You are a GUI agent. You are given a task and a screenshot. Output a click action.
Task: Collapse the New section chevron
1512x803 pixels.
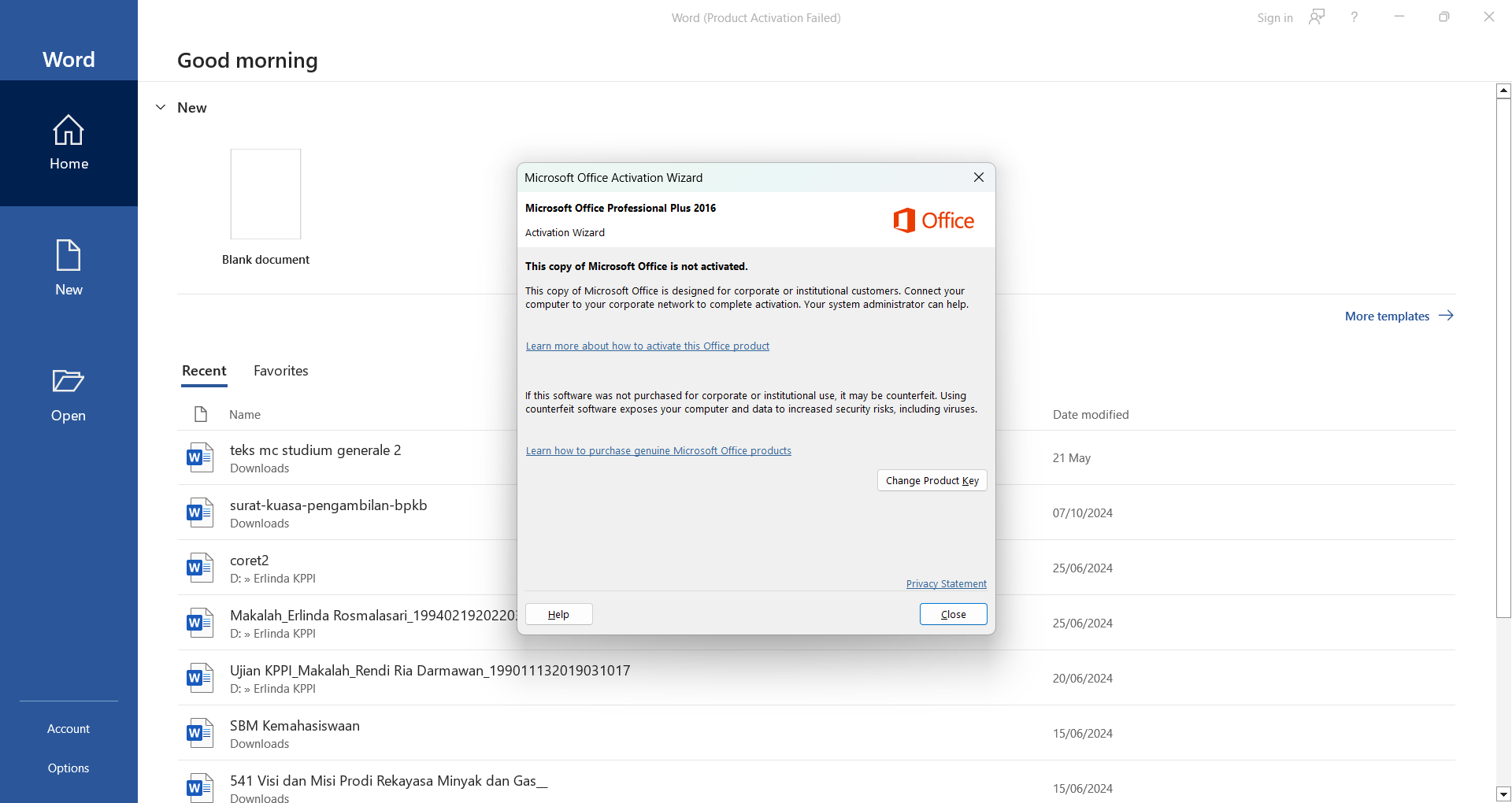(161, 108)
